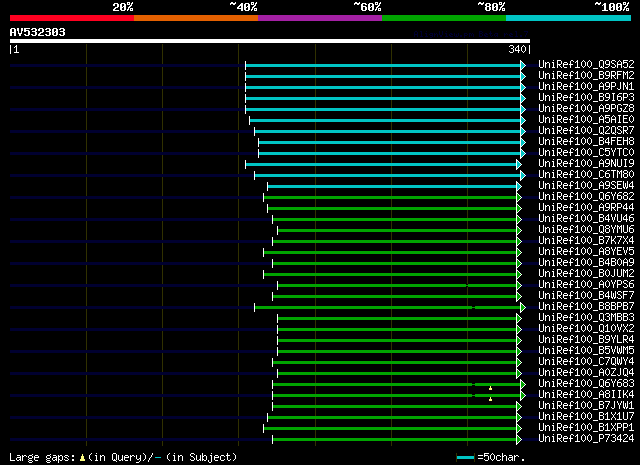The width and height of the screenshot is (640, 465).
Task: Select the UniRef100_Q6Y683 label
Action: (x=586, y=384)
